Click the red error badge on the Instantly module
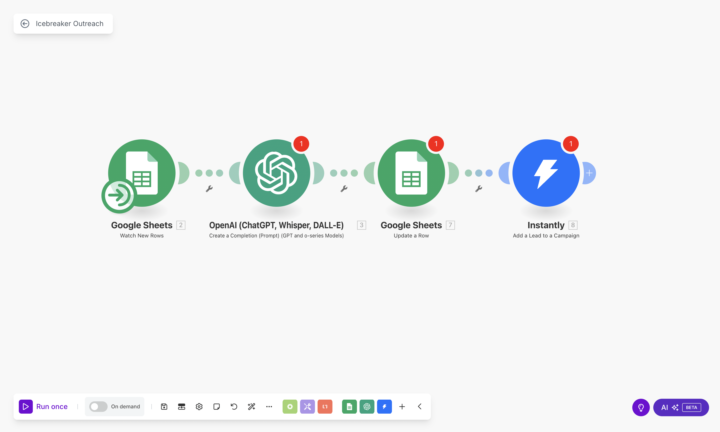Viewport: 720px width, 432px height. point(571,144)
